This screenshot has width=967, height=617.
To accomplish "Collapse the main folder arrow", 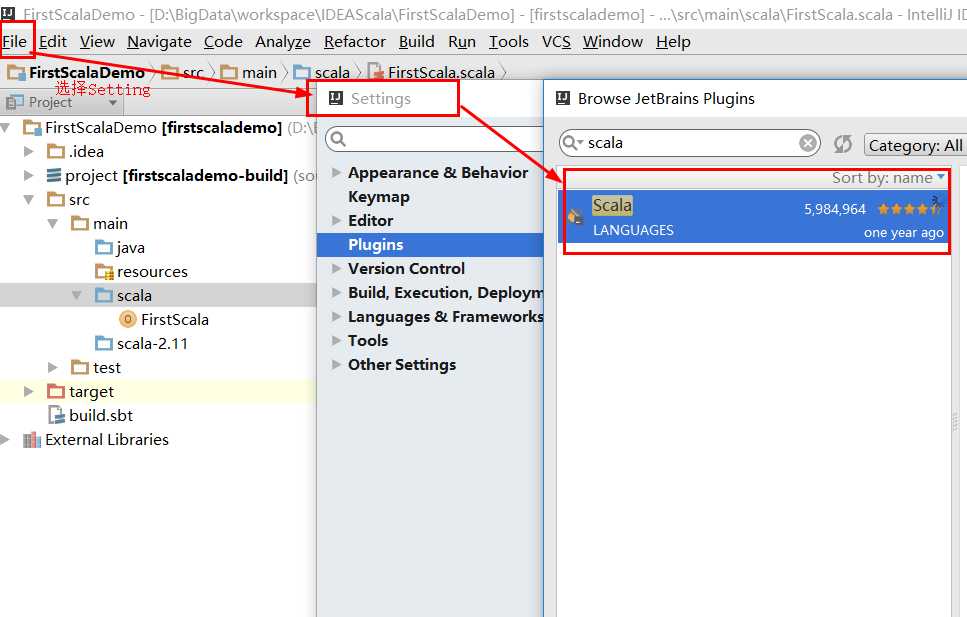I will (x=52, y=223).
